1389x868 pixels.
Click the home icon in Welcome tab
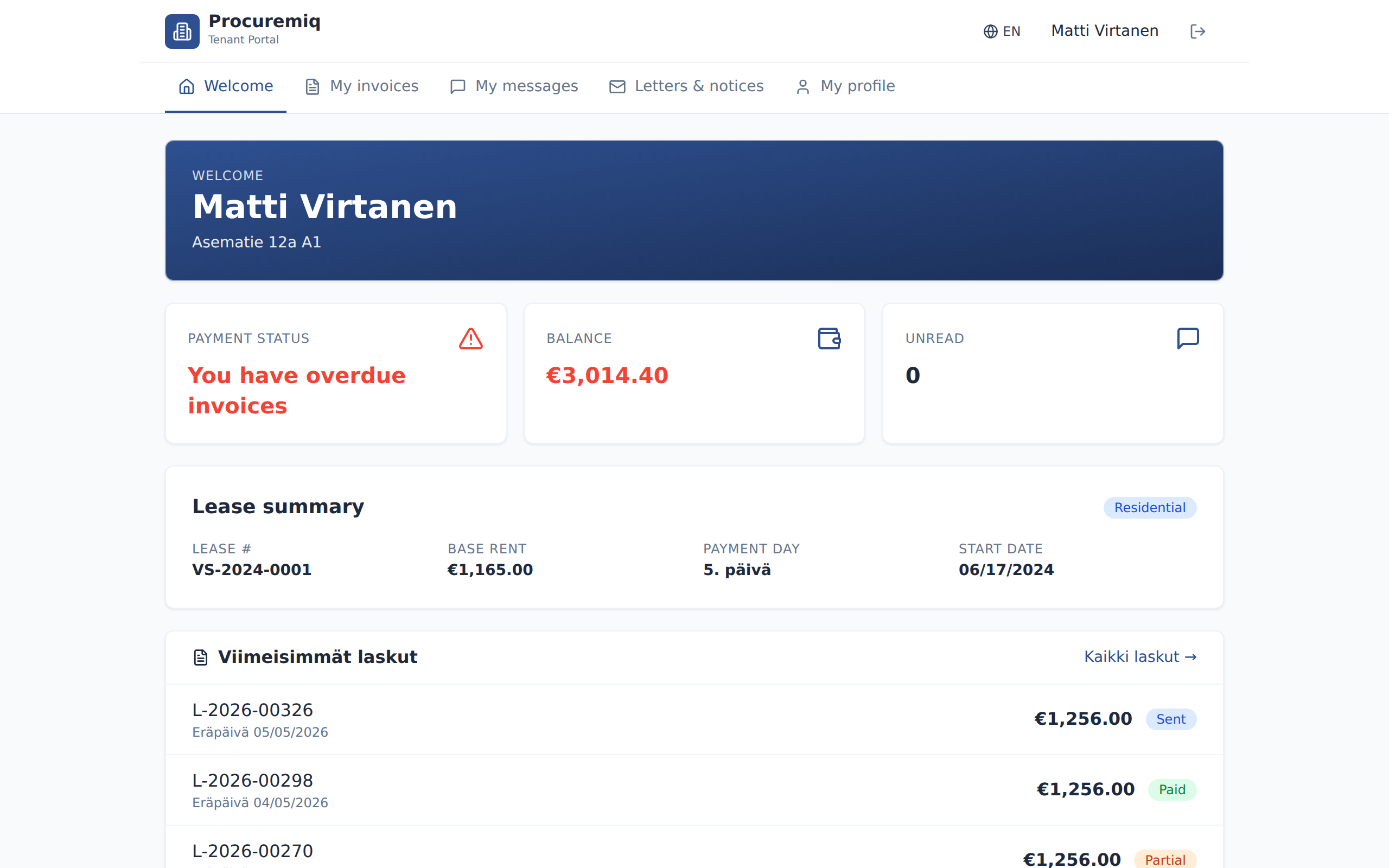point(187,86)
